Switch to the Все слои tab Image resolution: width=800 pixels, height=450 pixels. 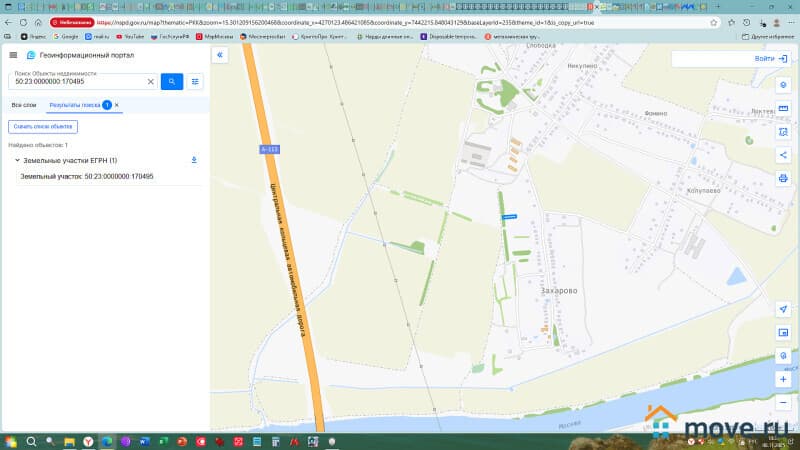pyautogui.click(x=23, y=105)
